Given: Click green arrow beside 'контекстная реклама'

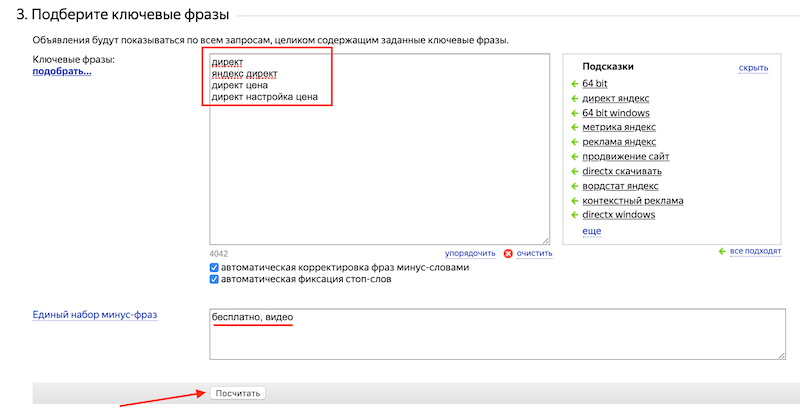Looking at the screenshot, I should (574, 201).
